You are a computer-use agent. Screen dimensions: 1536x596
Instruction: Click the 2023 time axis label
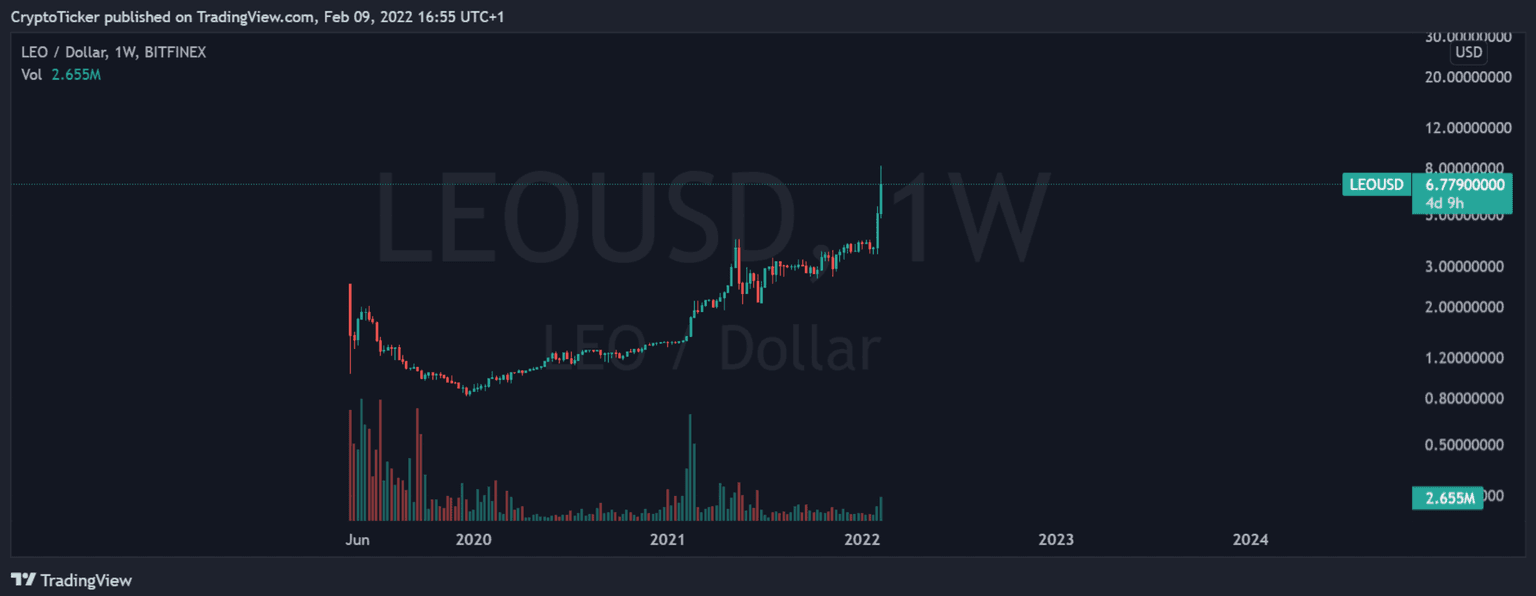1056,540
